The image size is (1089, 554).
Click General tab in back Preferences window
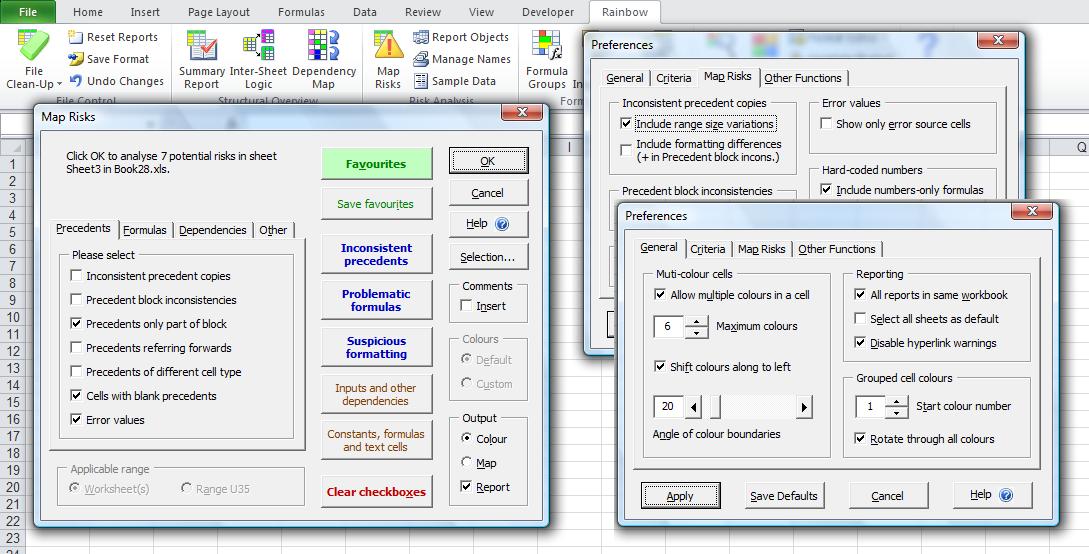point(624,78)
